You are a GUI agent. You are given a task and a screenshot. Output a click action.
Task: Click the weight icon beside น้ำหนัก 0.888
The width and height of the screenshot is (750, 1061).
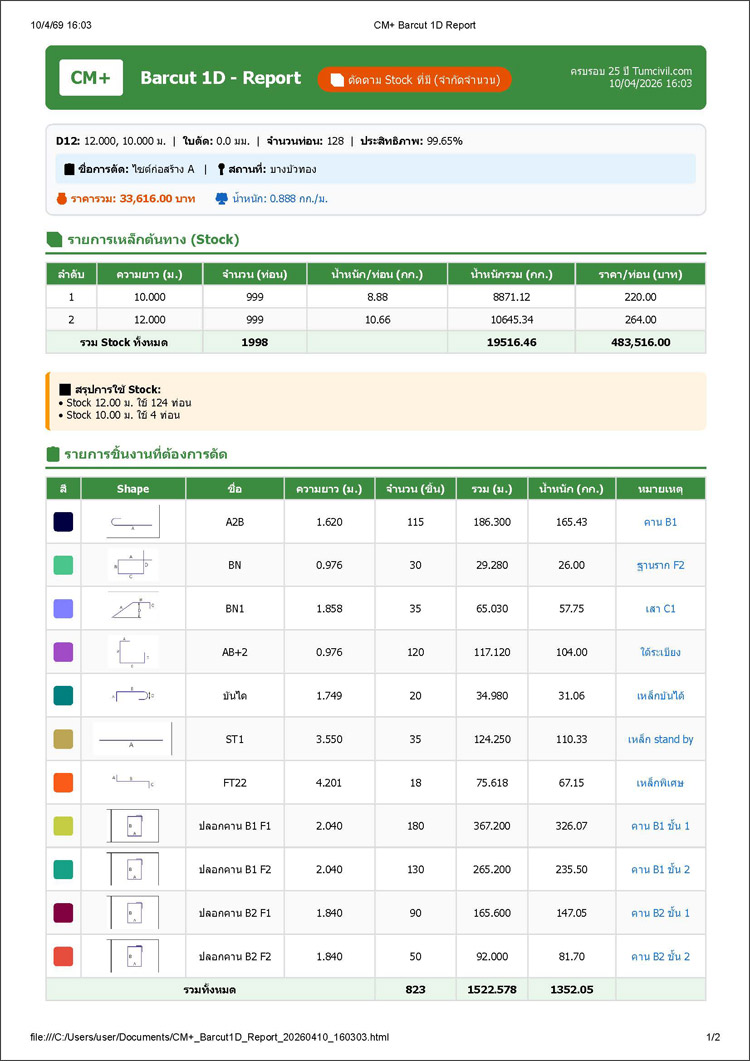point(221,199)
